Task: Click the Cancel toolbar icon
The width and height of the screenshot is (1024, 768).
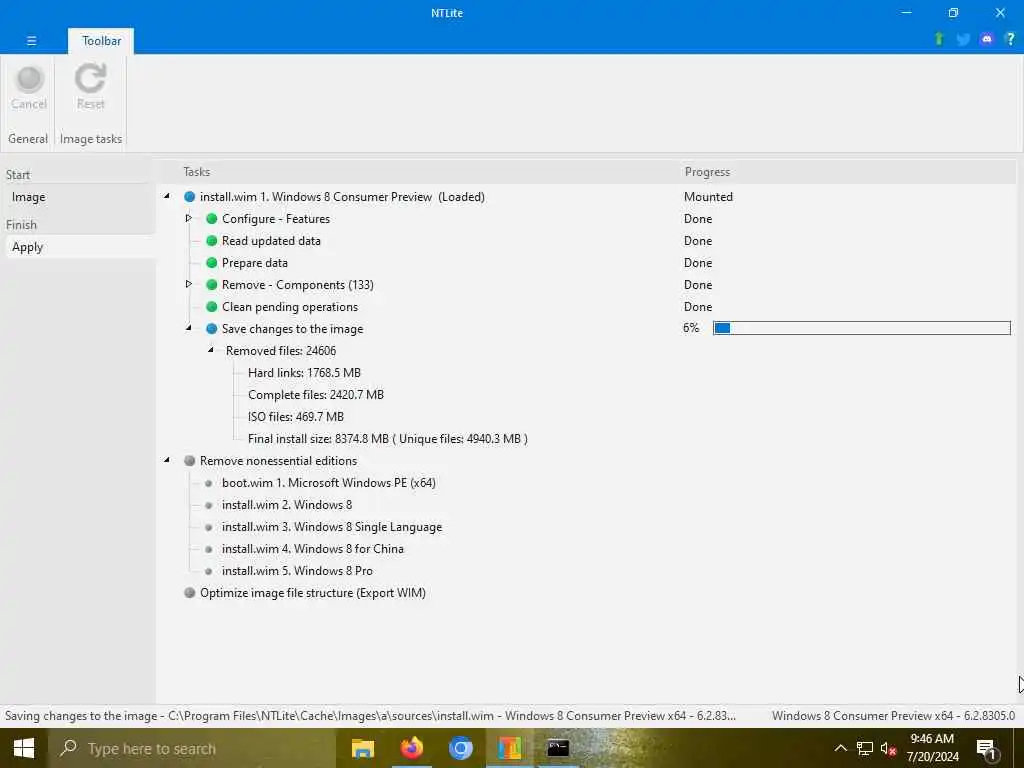Action: click(29, 80)
